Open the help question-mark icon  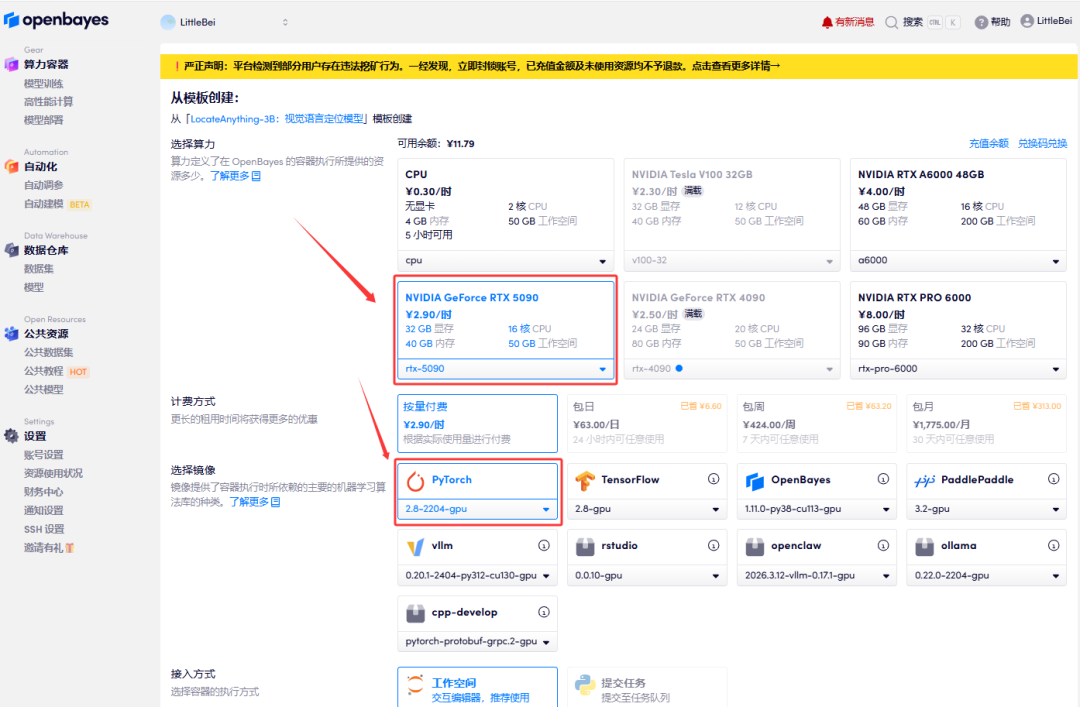[x=981, y=22]
